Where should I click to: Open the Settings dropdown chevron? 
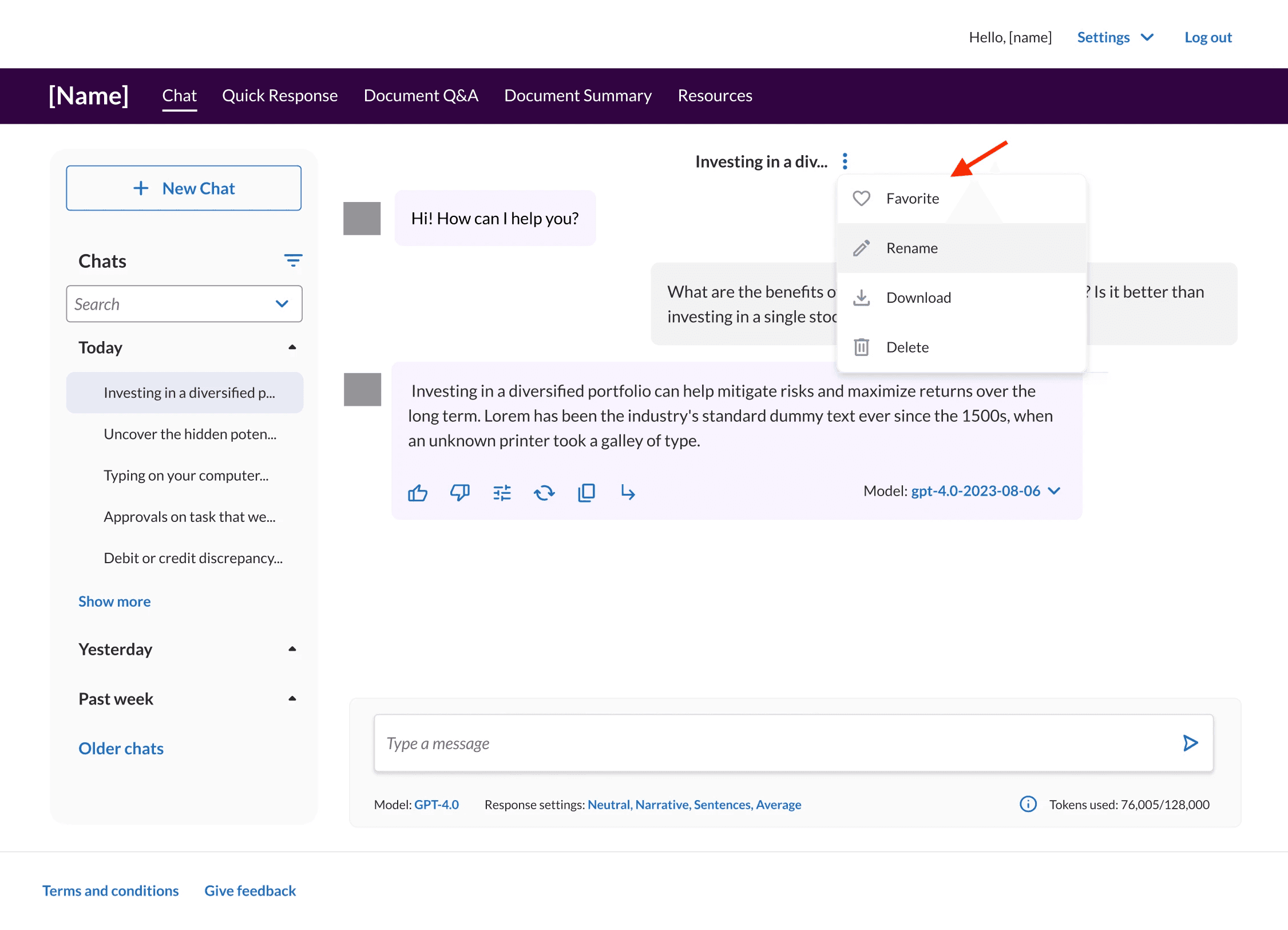pos(1147,37)
